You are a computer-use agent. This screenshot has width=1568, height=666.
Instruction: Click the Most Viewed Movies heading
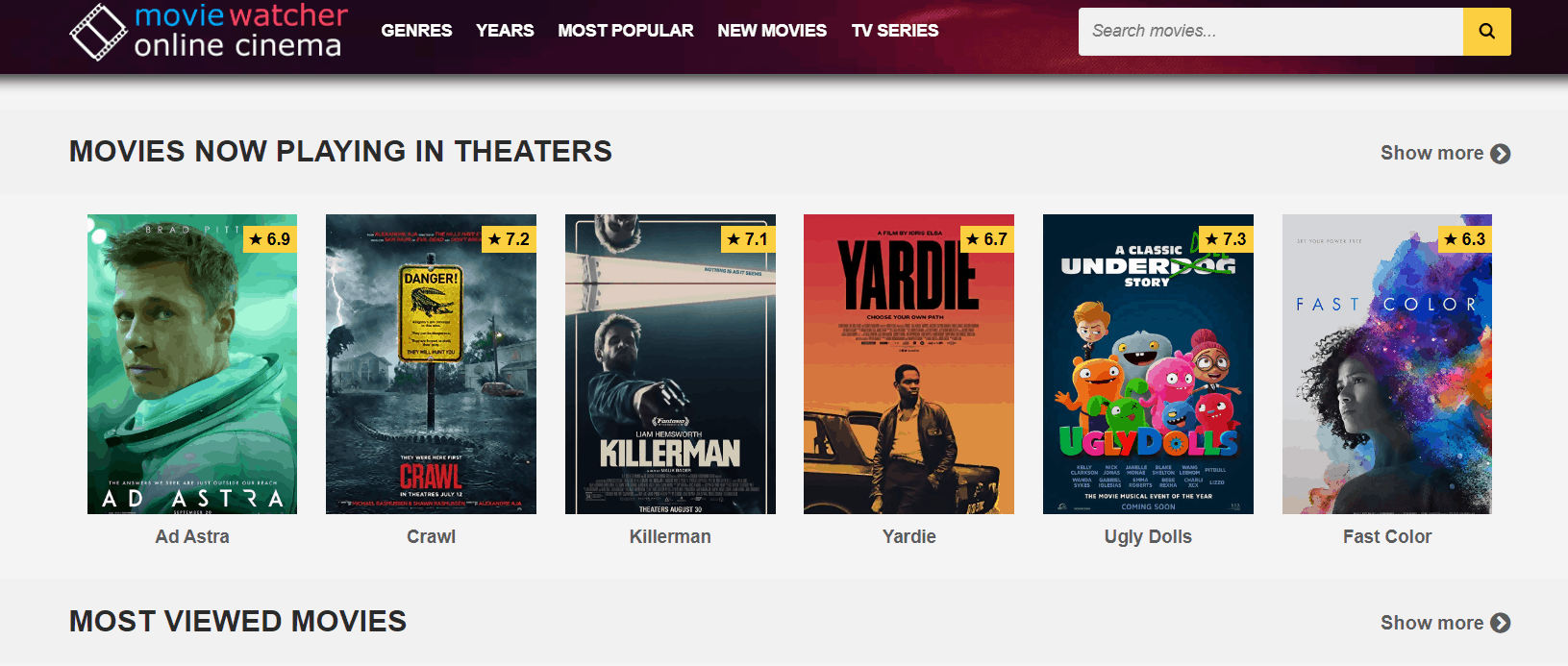tap(237, 621)
